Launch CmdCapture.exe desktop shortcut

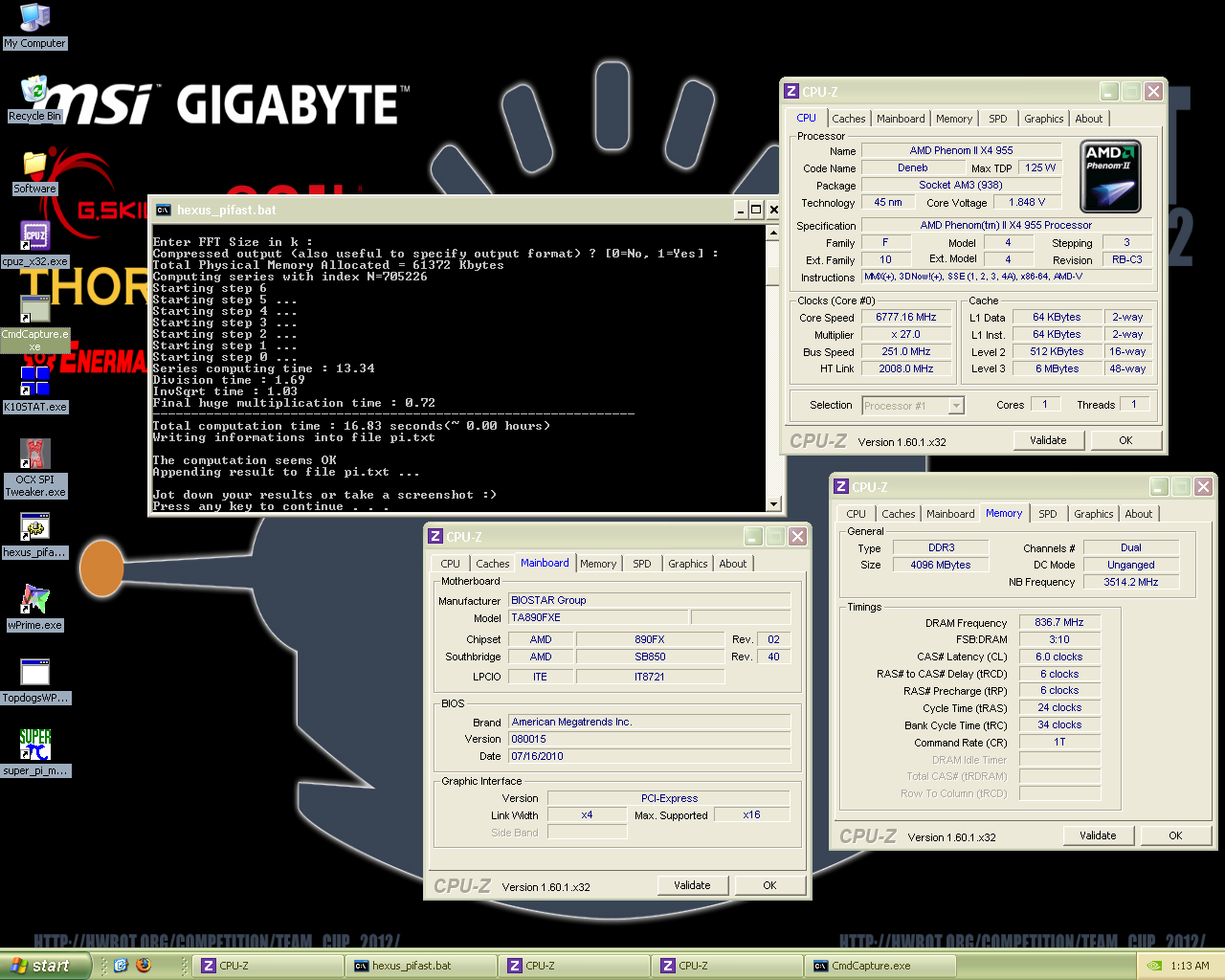[x=34, y=323]
